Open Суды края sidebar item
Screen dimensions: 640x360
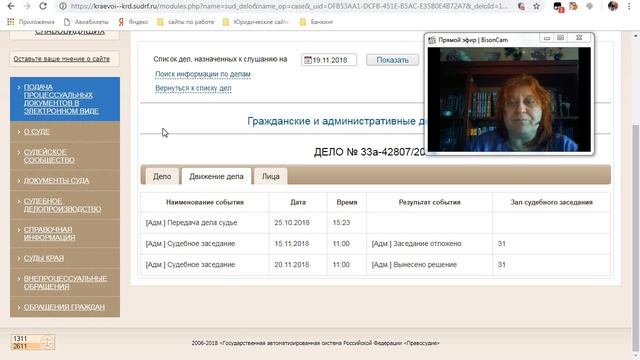tap(65, 258)
